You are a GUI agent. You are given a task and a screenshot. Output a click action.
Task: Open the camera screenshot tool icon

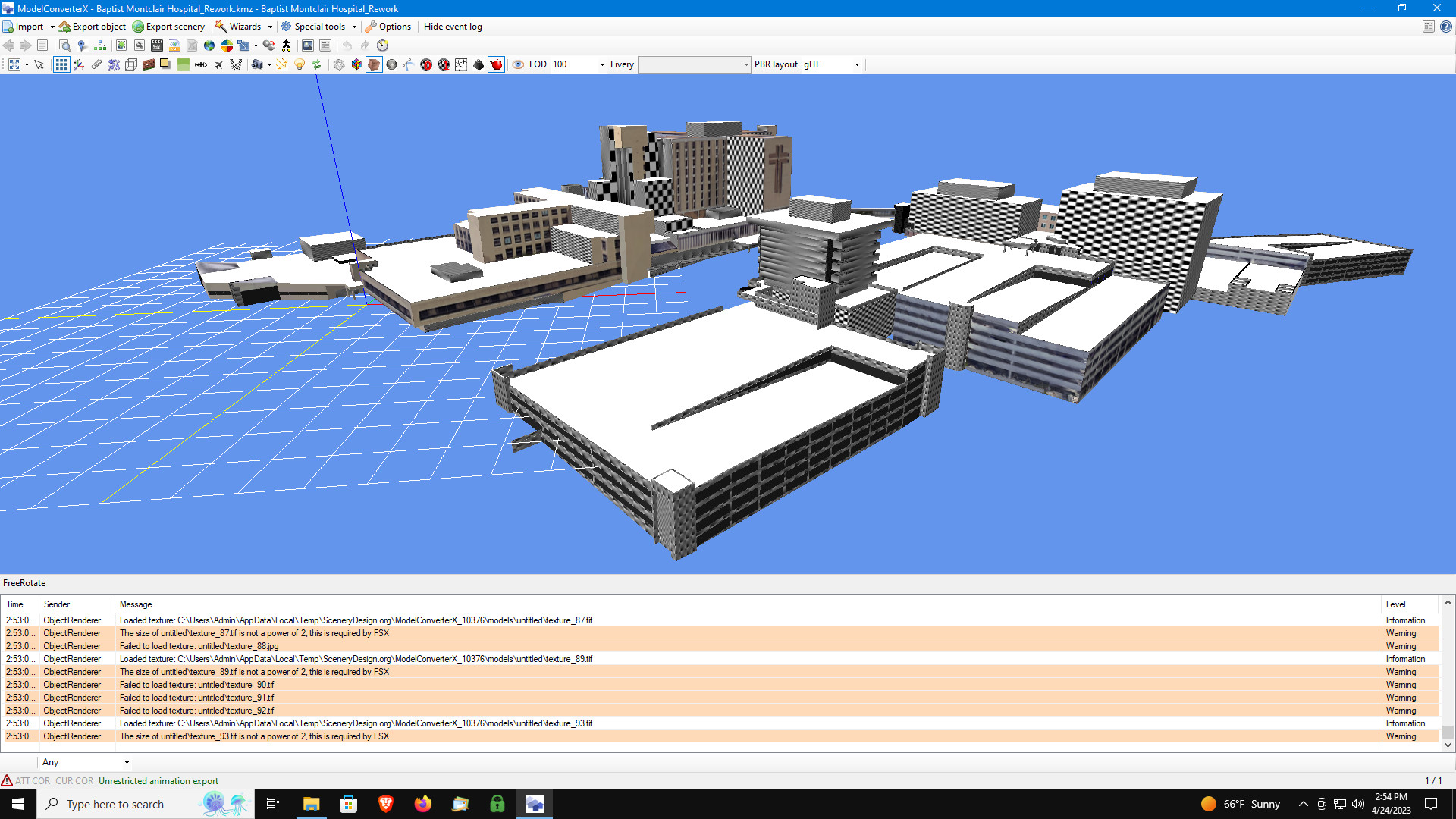click(x=257, y=64)
